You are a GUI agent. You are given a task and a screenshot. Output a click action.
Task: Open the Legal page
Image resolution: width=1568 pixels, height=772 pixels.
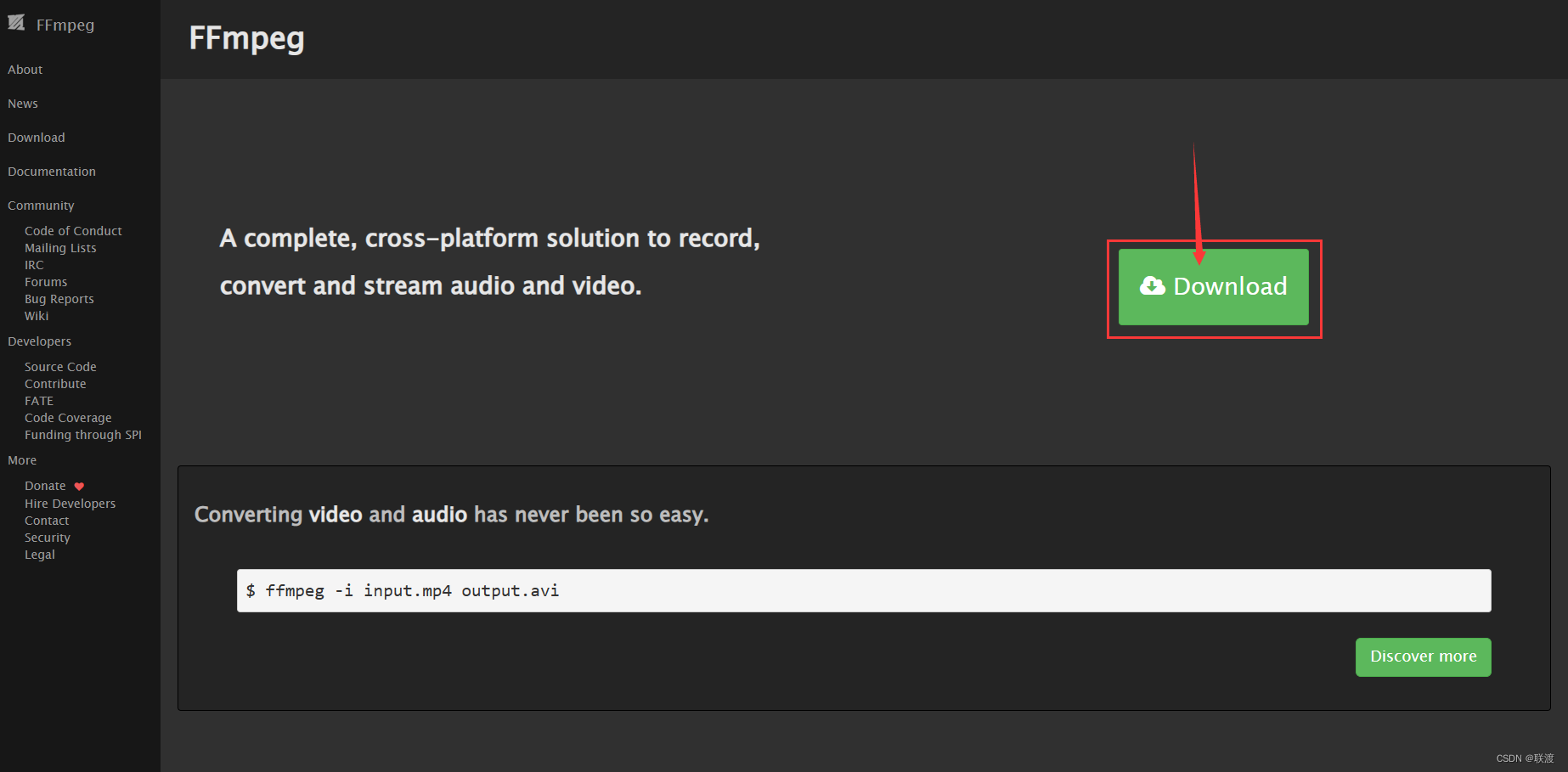click(x=40, y=555)
